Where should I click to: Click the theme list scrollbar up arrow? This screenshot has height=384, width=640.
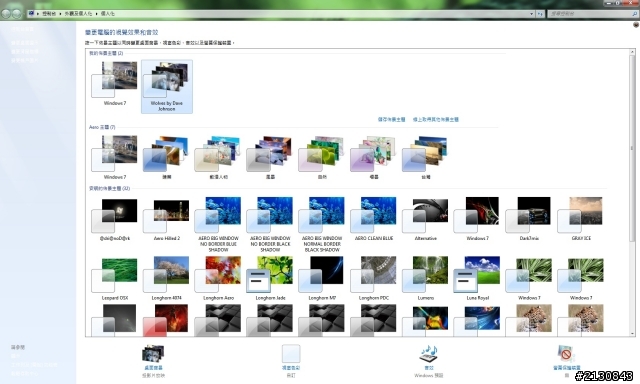point(632,52)
